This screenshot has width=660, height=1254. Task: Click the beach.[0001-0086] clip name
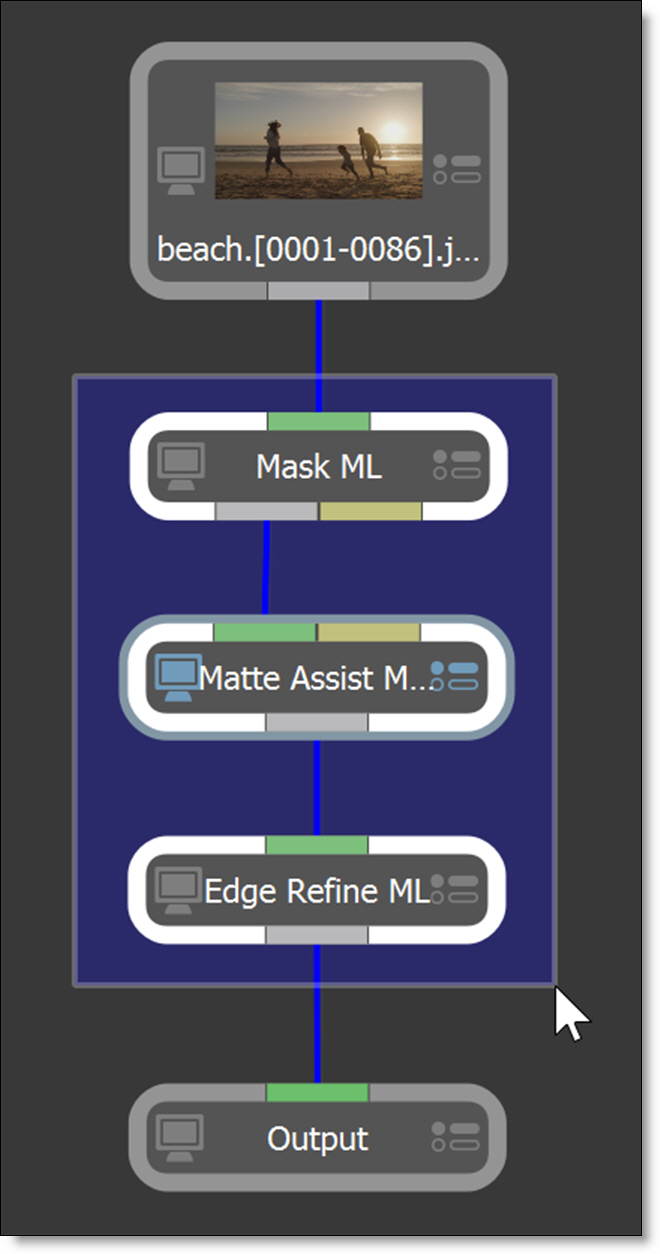(x=318, y=249)
